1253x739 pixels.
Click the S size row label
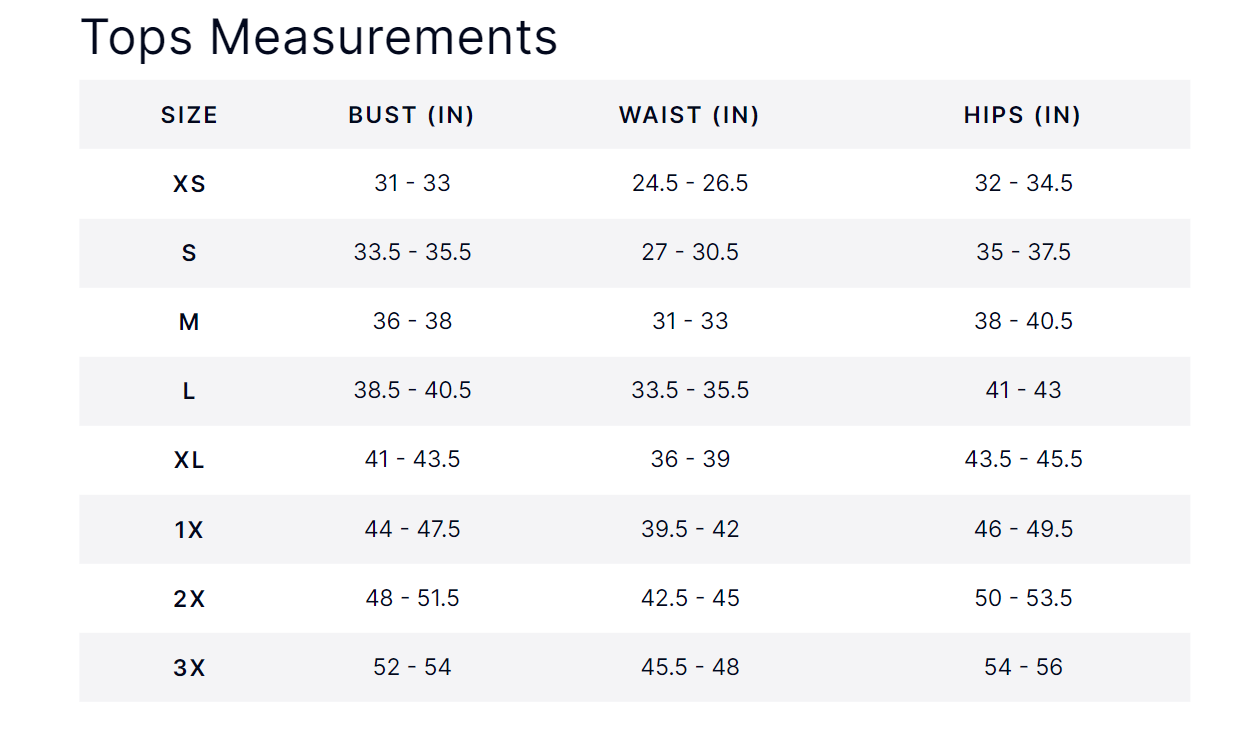pyautogui.click(x=189, y=253)
